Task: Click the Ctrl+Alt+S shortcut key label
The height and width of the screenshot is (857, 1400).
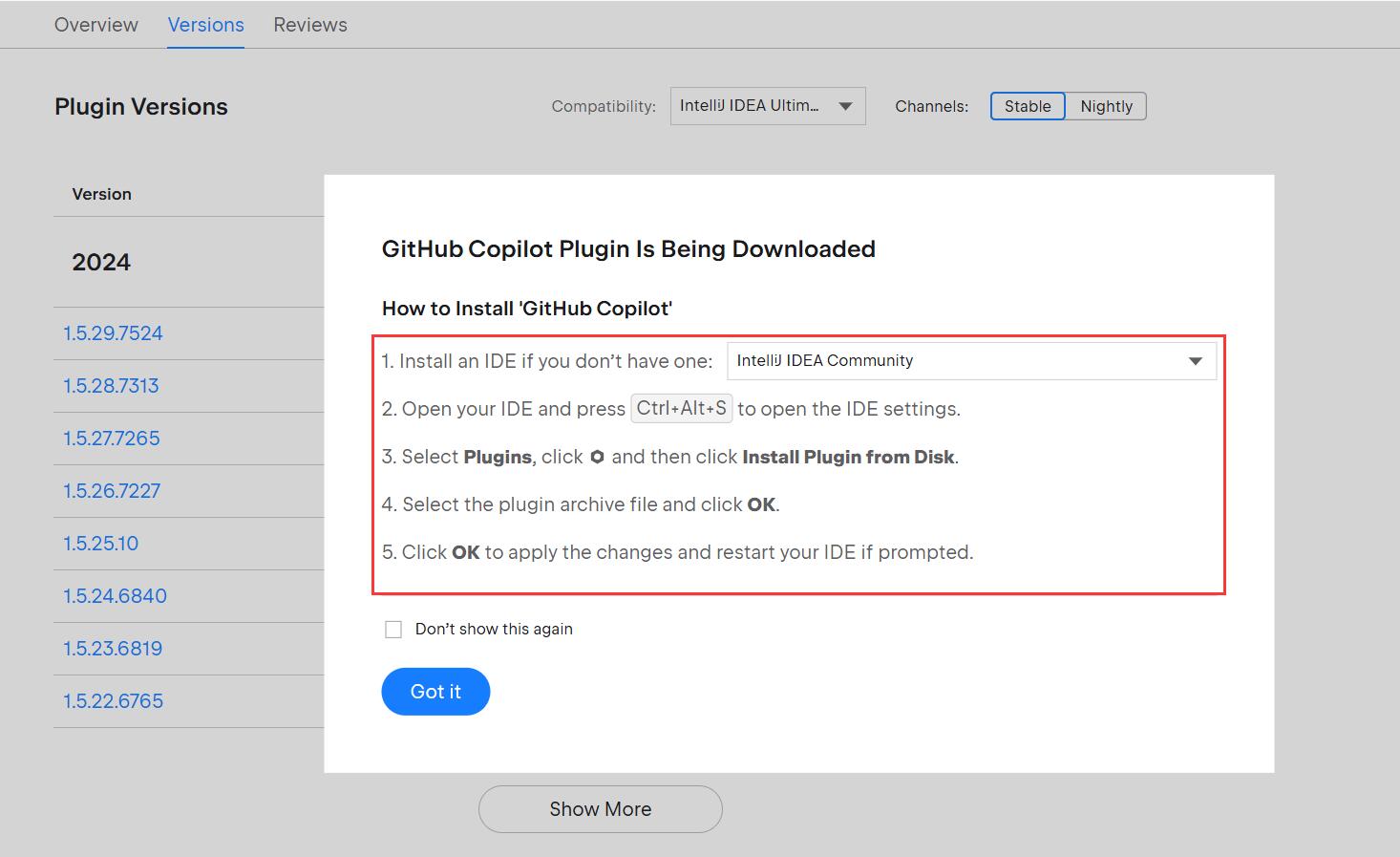Action: [681, 408]
